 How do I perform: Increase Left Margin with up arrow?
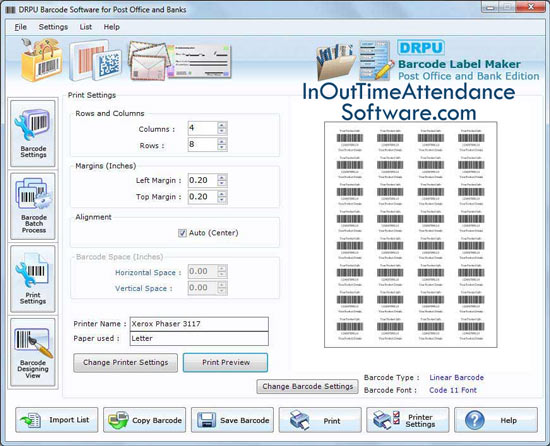(222, 177)
